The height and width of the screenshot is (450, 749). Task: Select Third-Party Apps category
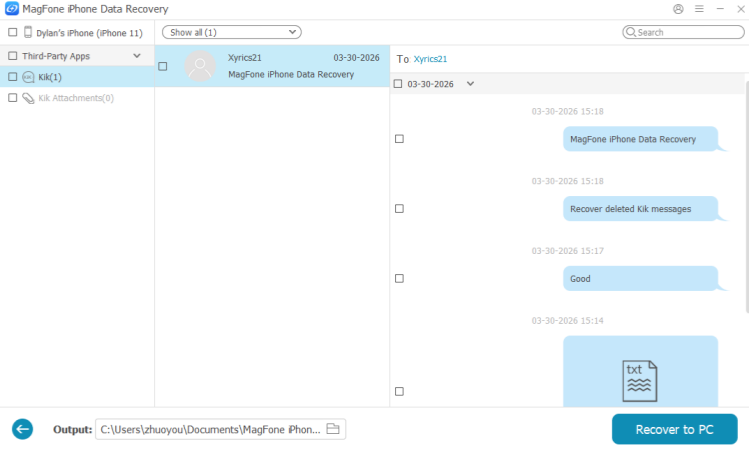(x=77, y=56)
